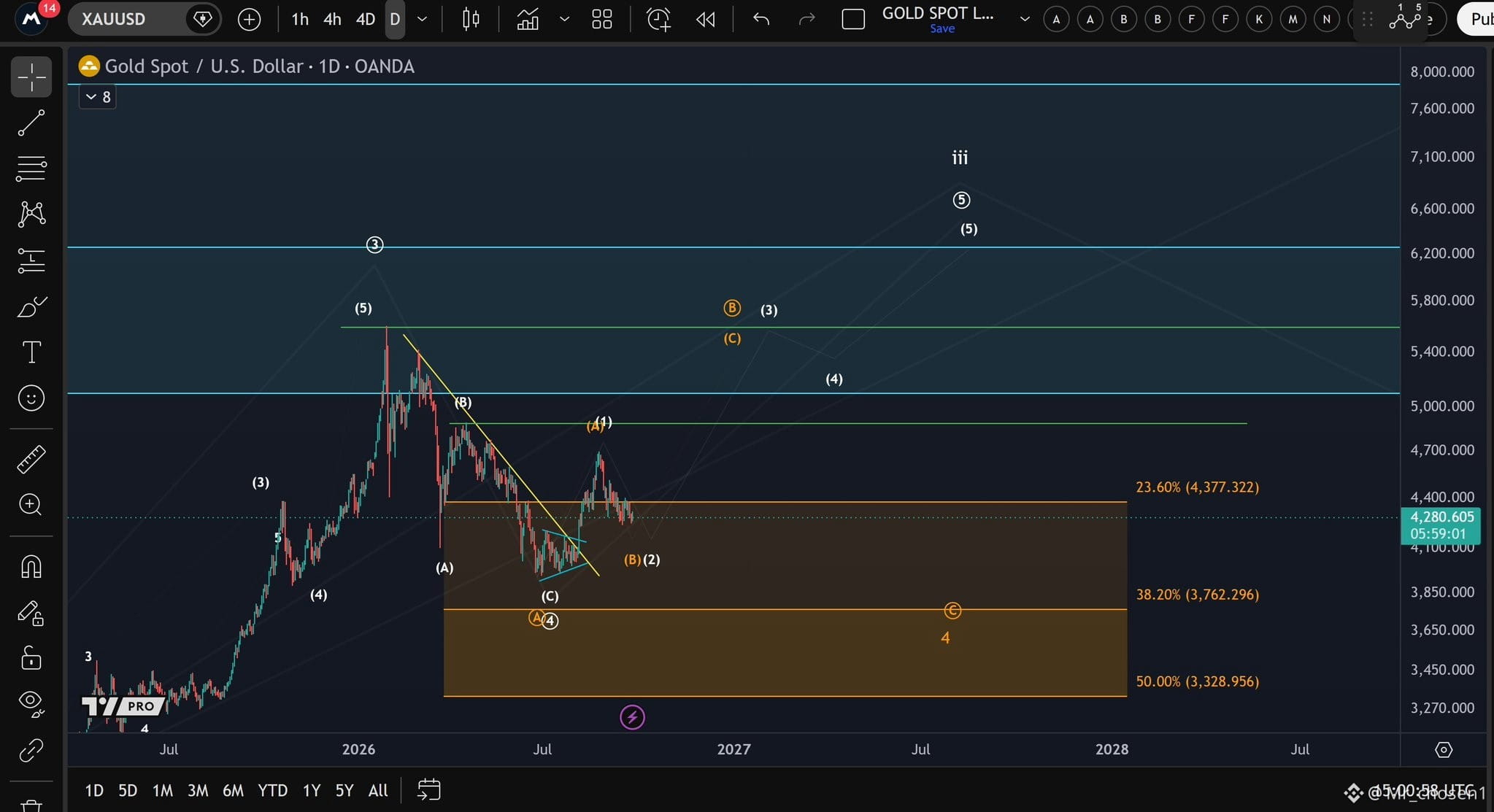Select the Fibonacci retracement tool
Image resolution: width=1494 pixels, height=812 pixels.
point(31,169)
